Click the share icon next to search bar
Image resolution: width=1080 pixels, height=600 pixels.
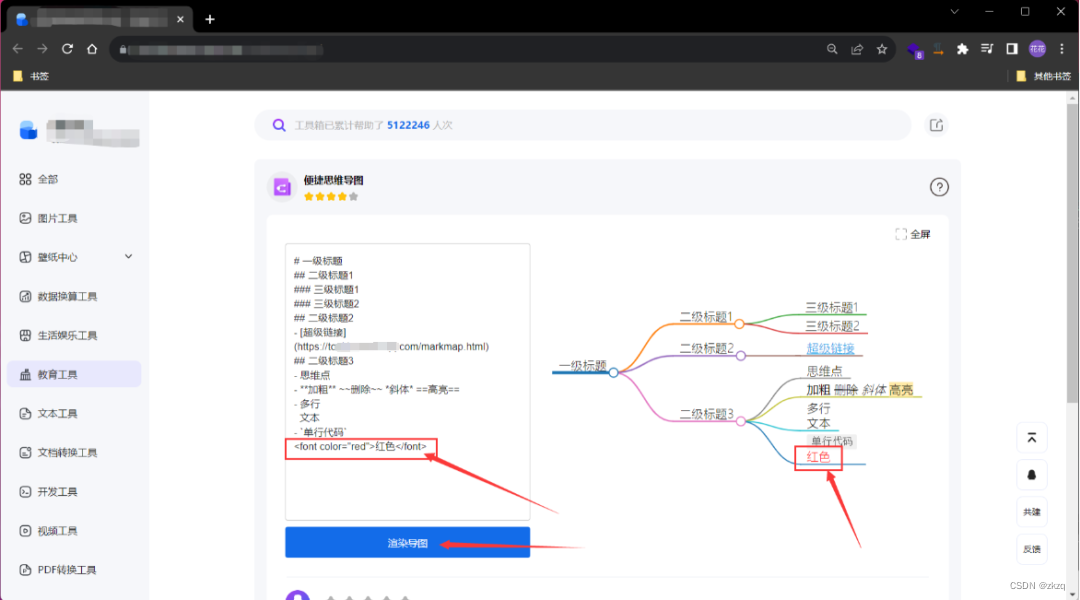936,125
